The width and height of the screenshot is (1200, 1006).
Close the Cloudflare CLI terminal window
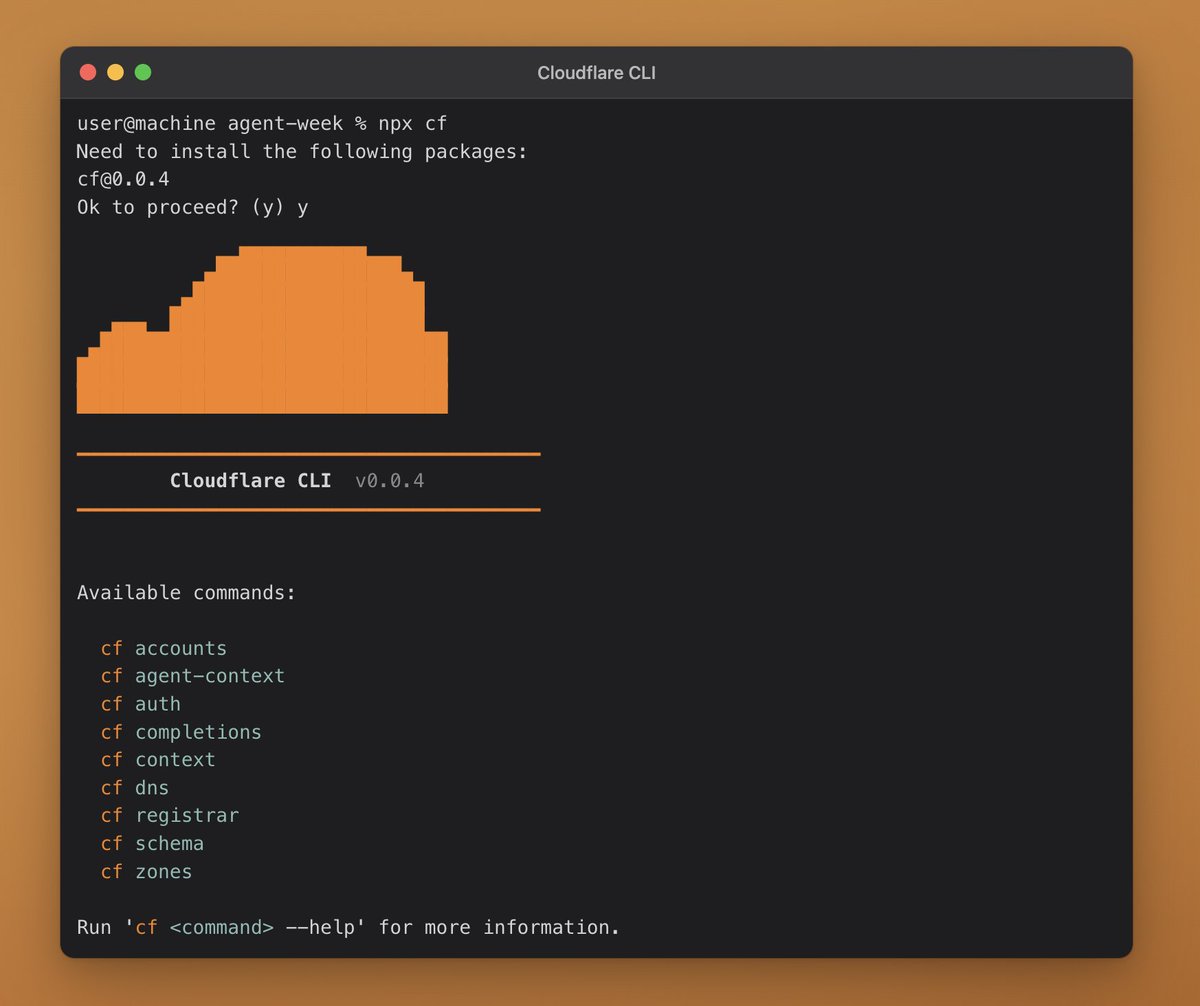88,72
